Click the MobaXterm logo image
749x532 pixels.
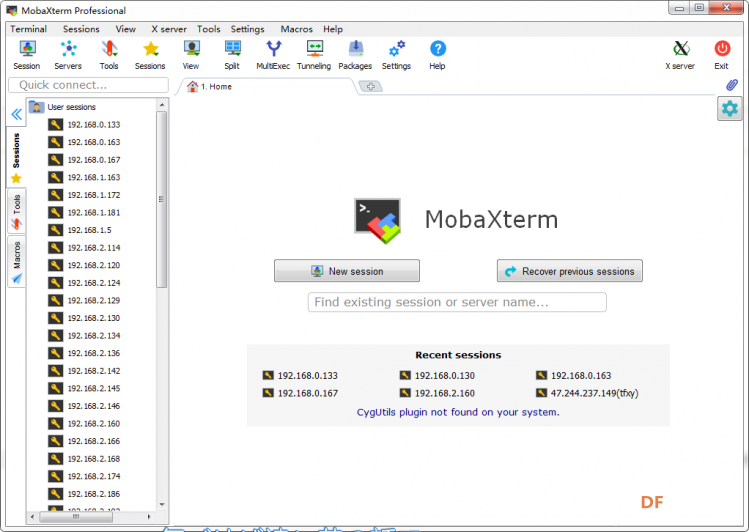pos(377,221)
